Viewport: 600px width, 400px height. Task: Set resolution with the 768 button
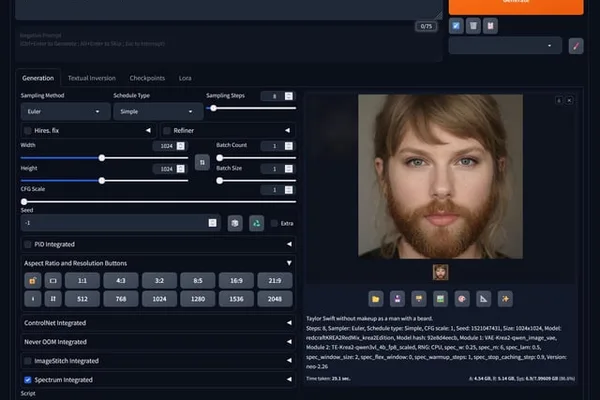pos(121,299)
